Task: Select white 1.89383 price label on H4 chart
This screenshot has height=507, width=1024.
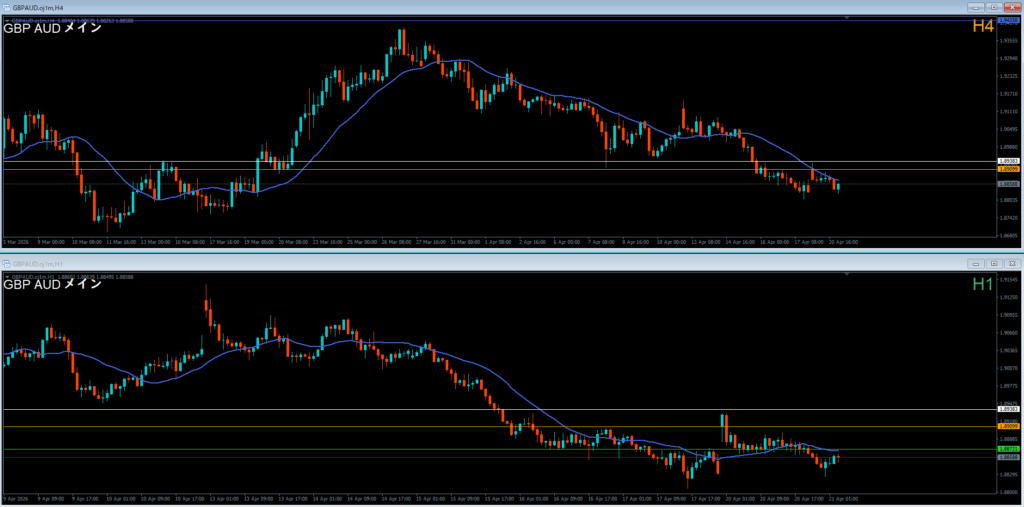Action: point(1008,161)
